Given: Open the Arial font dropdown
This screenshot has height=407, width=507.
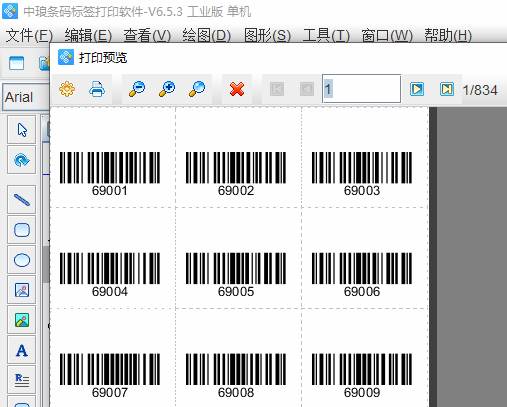Looking at the screenshot, I should 26,97.
